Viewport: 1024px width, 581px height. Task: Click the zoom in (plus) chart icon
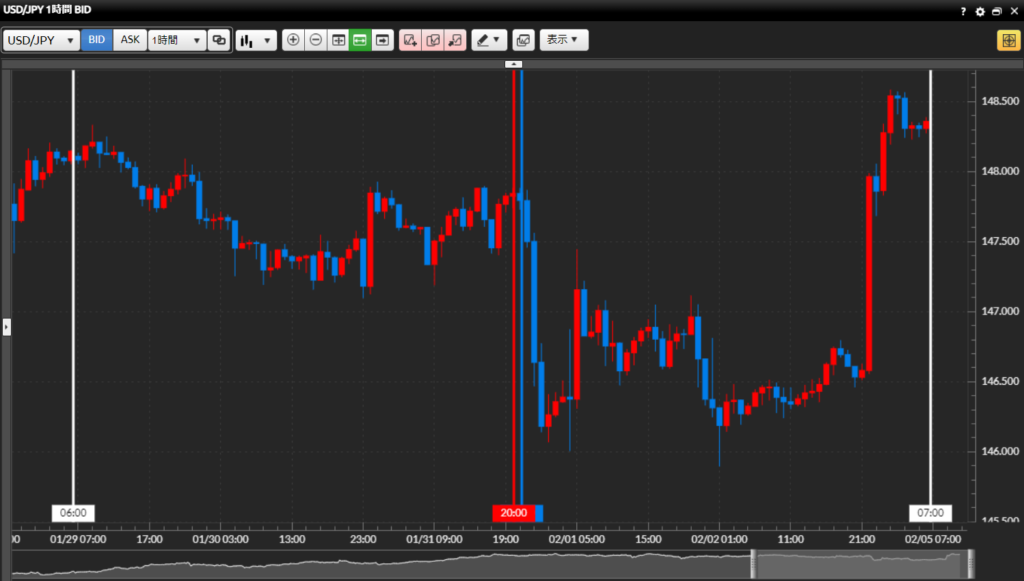coord(293,40)
